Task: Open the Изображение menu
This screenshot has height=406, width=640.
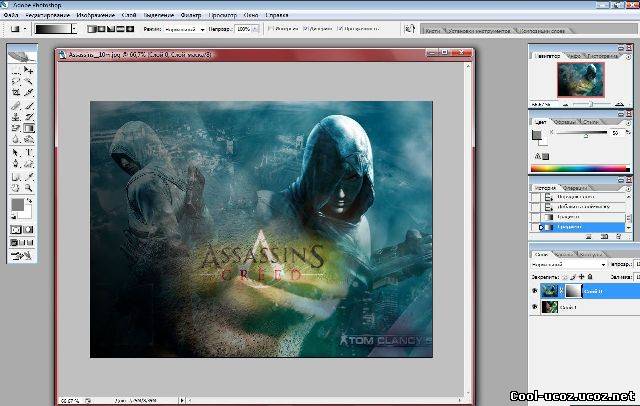Action: point(96,15)
